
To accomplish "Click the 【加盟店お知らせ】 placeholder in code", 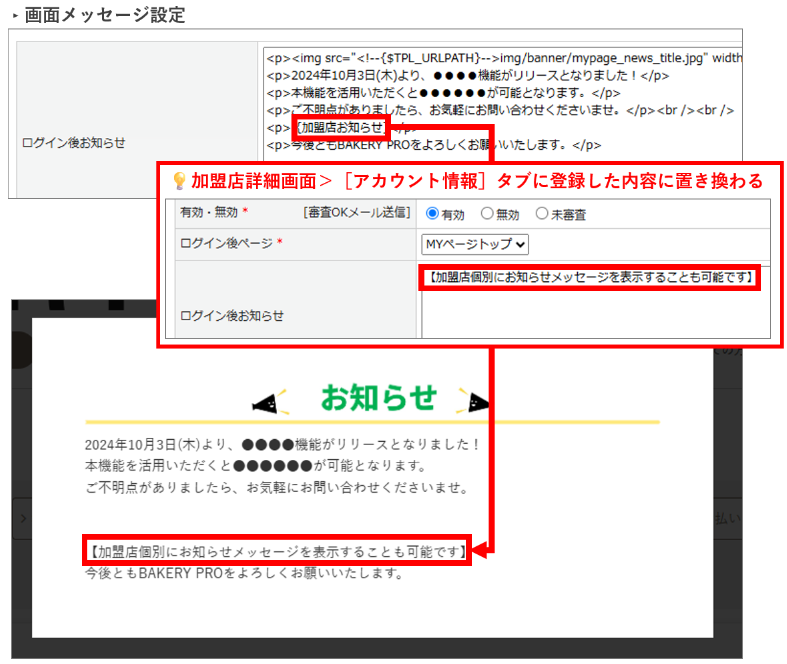I will click(x=341, y=127).
